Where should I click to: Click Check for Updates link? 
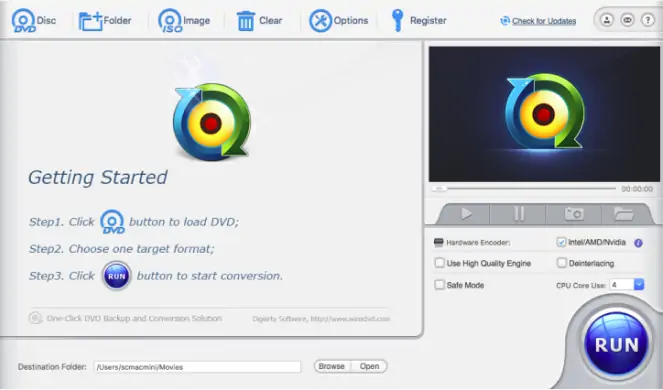(544, 21)
